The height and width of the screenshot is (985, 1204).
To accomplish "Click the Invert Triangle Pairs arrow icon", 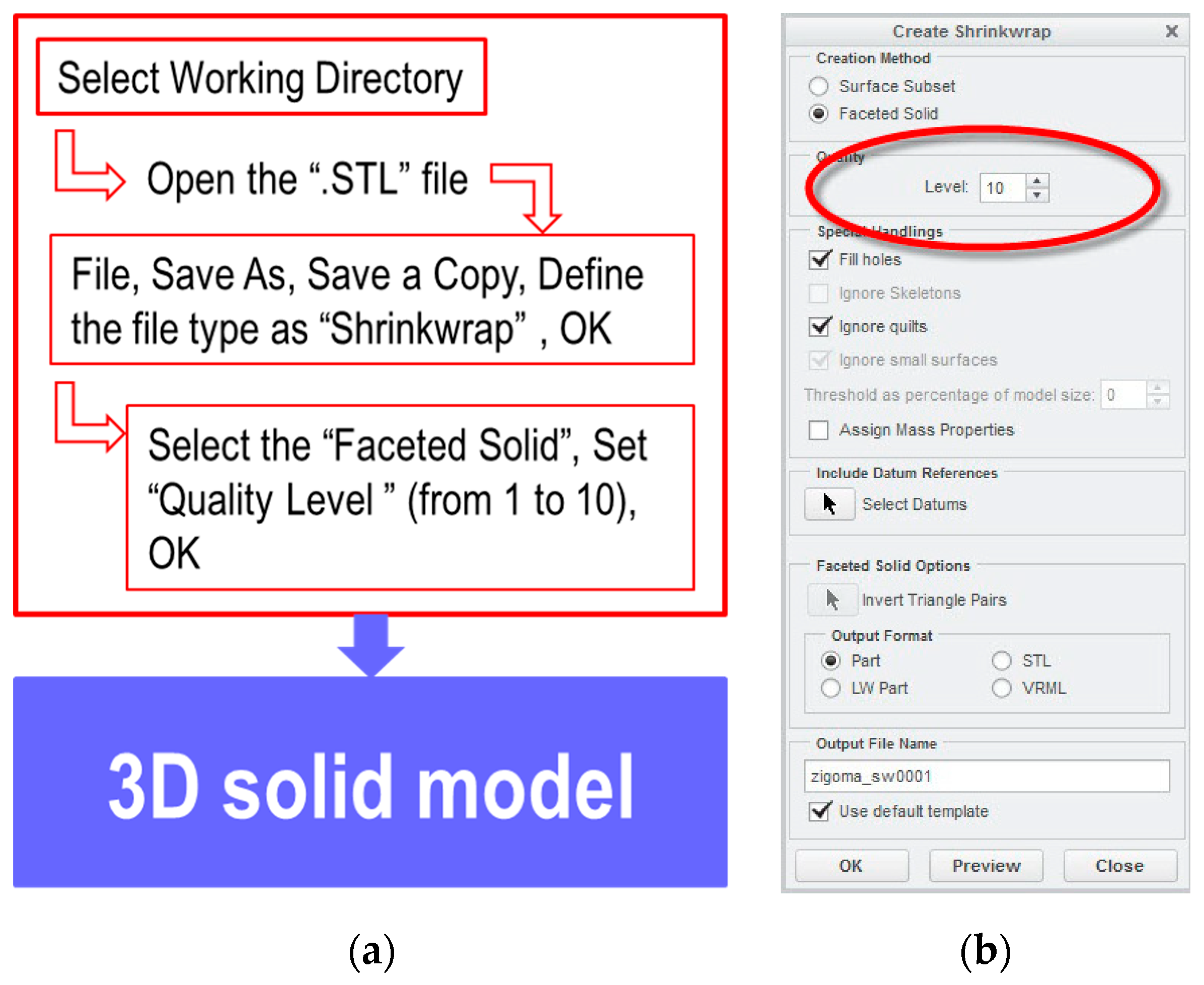I will point(832,600).
